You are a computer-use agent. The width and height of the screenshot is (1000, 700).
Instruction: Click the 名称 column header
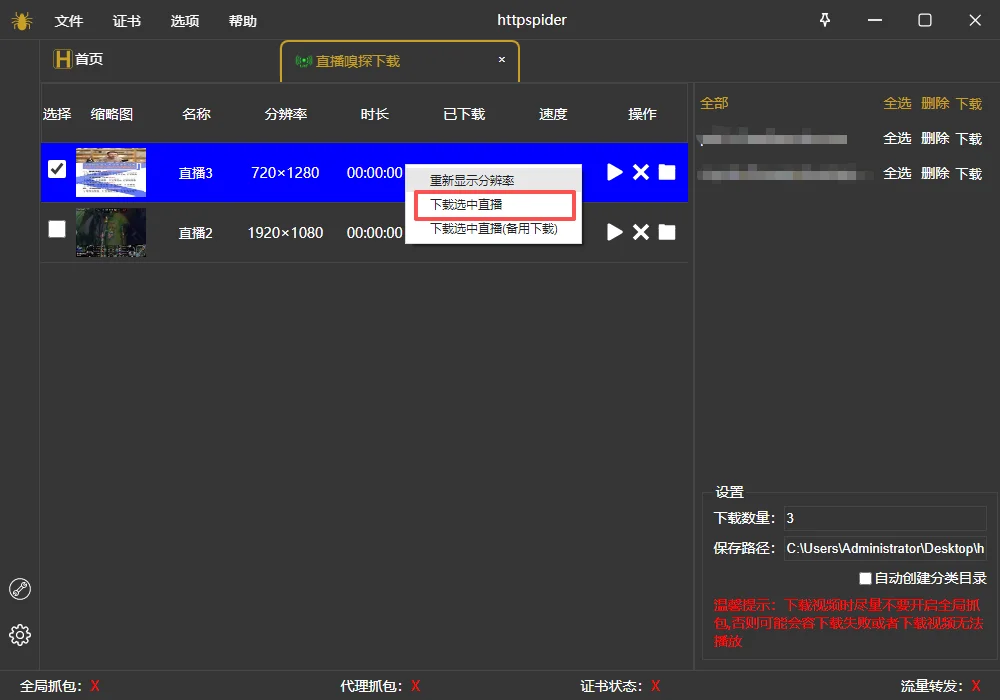[x=196, y=114]
